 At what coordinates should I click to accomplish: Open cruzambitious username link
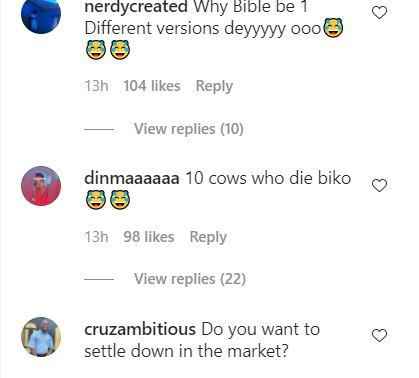[x=140, y=330]
